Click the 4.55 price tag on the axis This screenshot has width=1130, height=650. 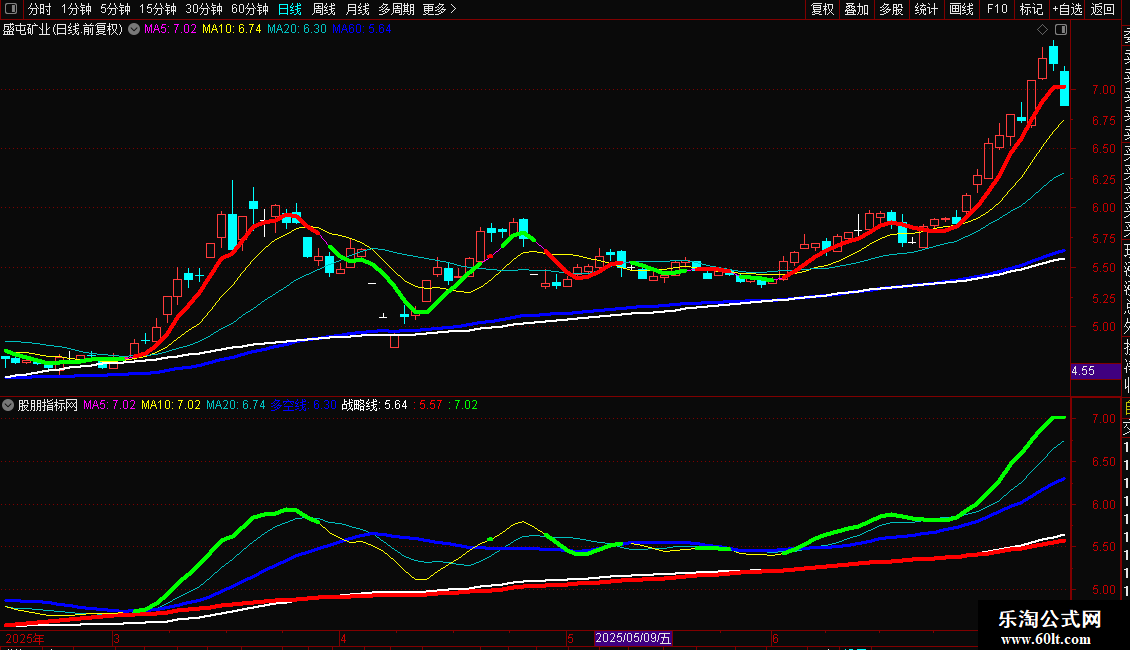coord(1095,371)
